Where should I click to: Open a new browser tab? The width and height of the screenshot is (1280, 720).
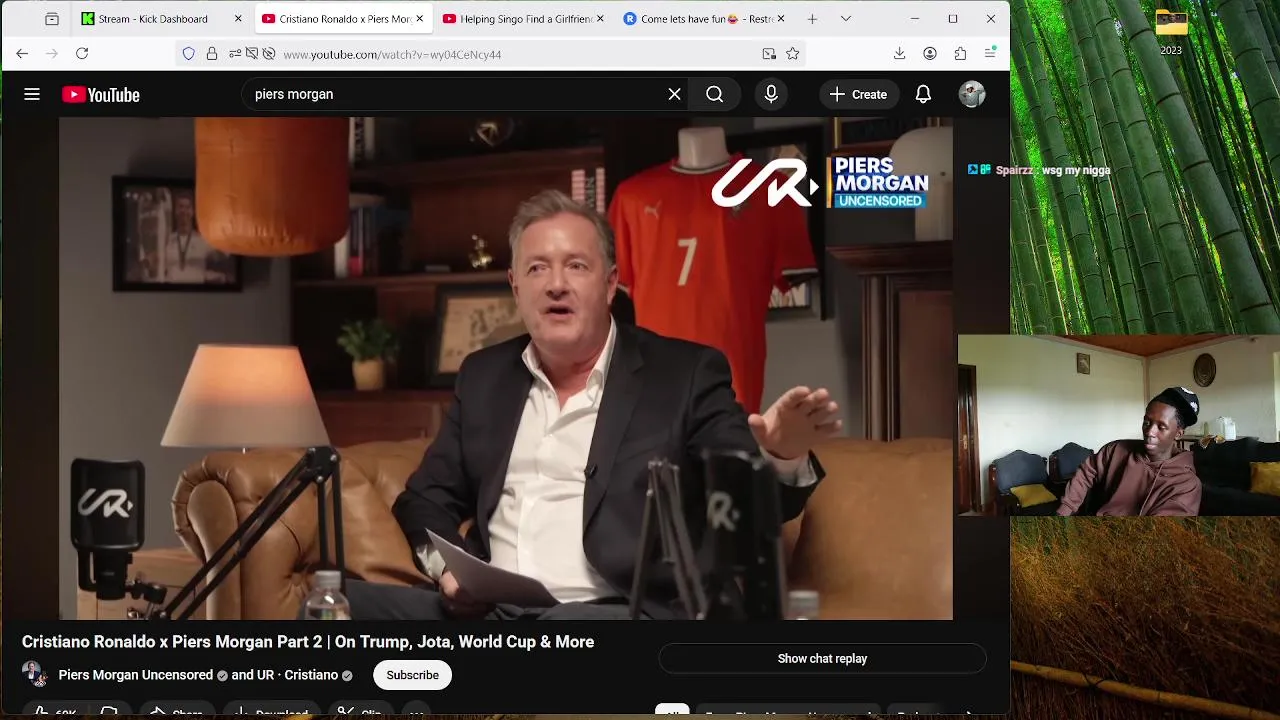[812, 19]
